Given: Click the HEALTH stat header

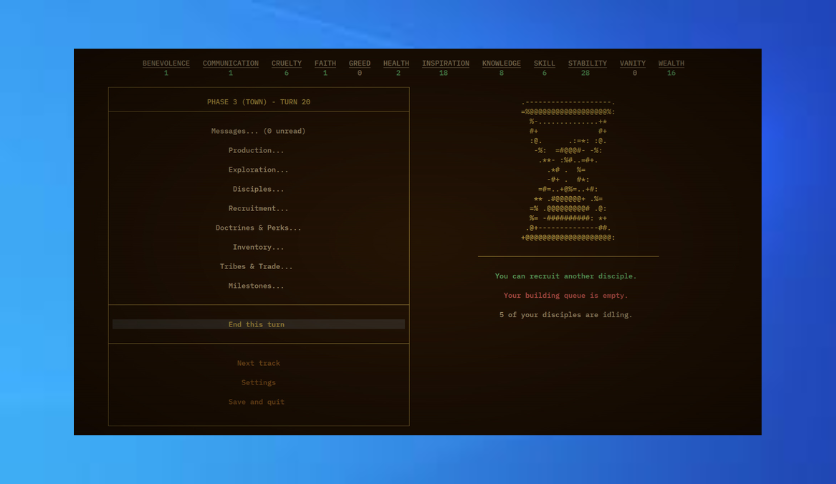Looking at the screenshot, I should (396, 63).
